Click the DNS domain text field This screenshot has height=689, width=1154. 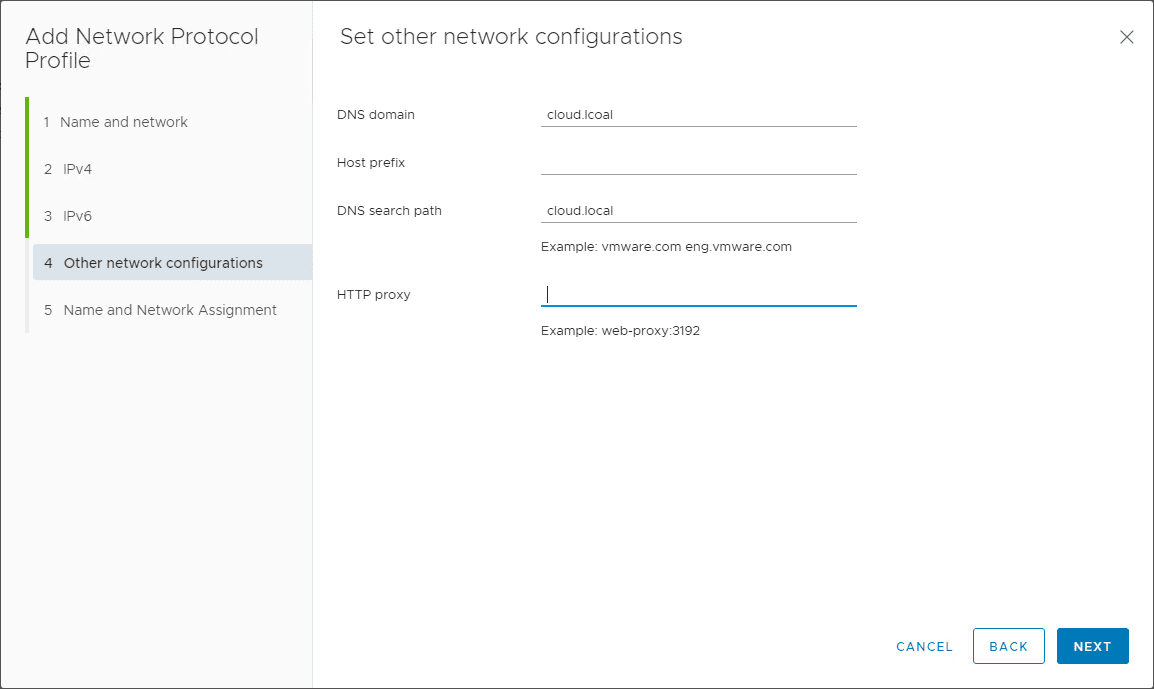pyautogui.click(x=698, y=115)
